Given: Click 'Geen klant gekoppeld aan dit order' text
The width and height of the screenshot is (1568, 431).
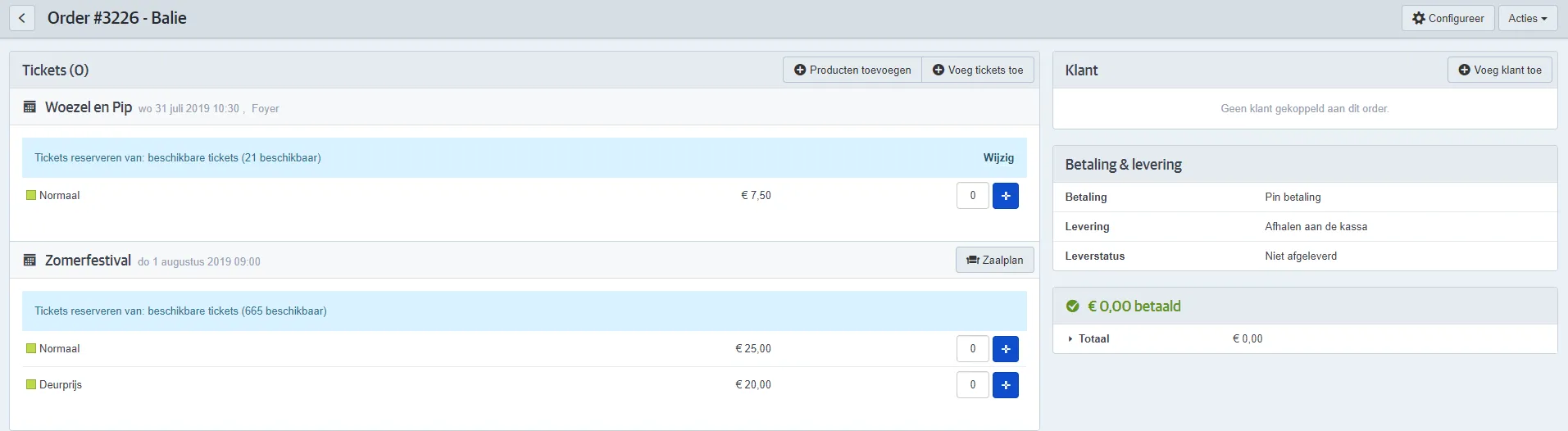Looking at the screenshot, I should pos(1305,108).
